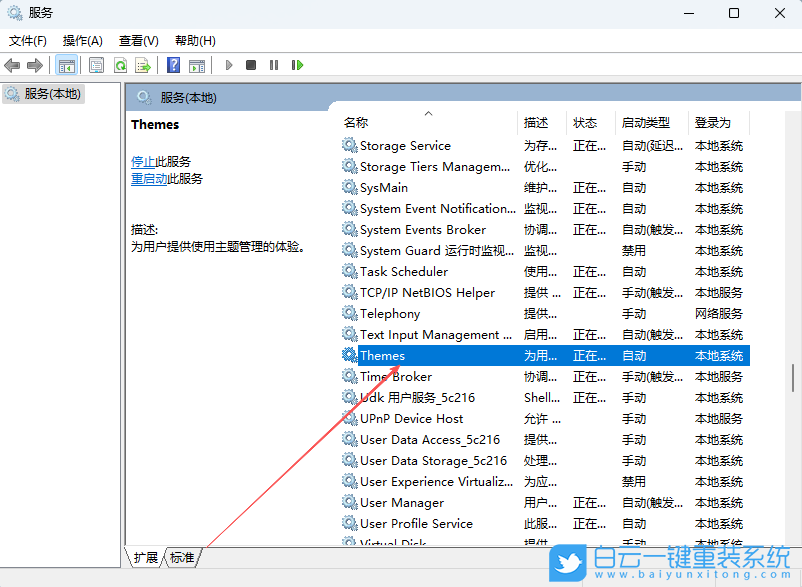Toggle the show/hide action pane button

(x=196, y=65)
